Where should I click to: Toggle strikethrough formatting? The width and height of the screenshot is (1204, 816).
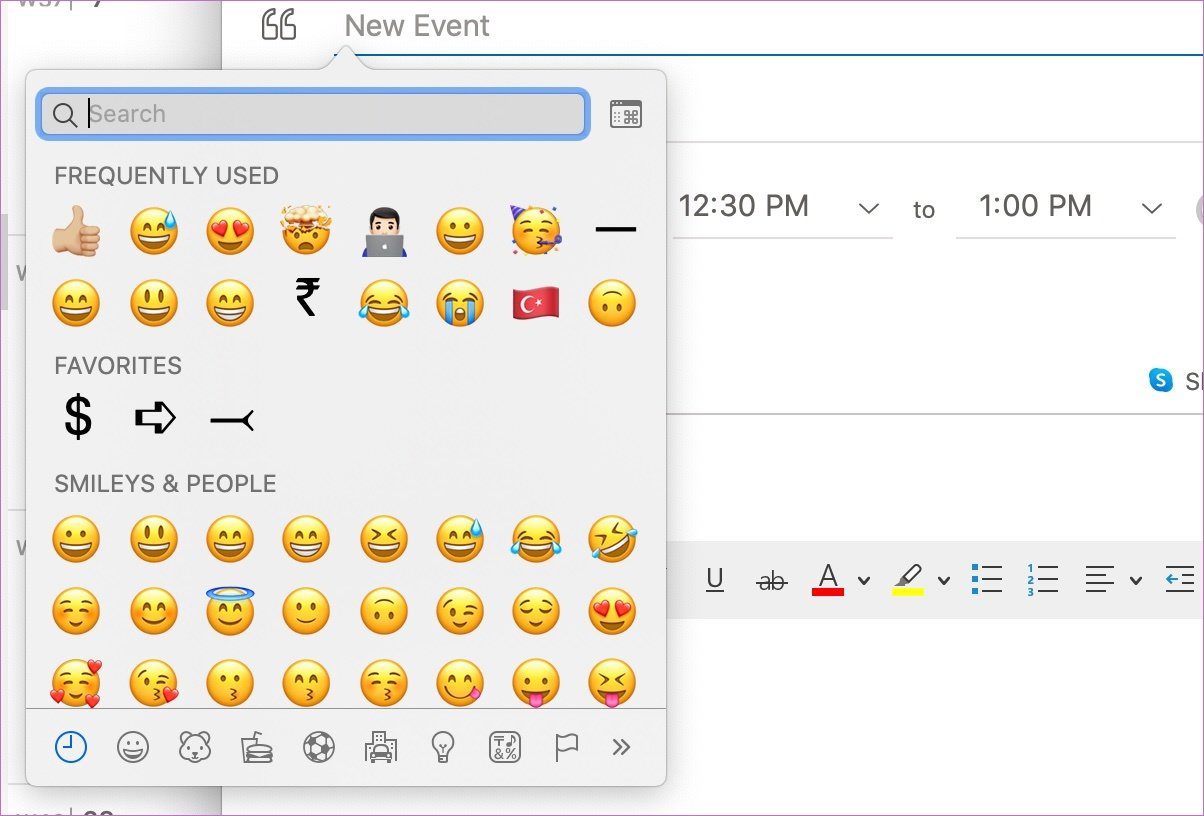pos(771,580)
